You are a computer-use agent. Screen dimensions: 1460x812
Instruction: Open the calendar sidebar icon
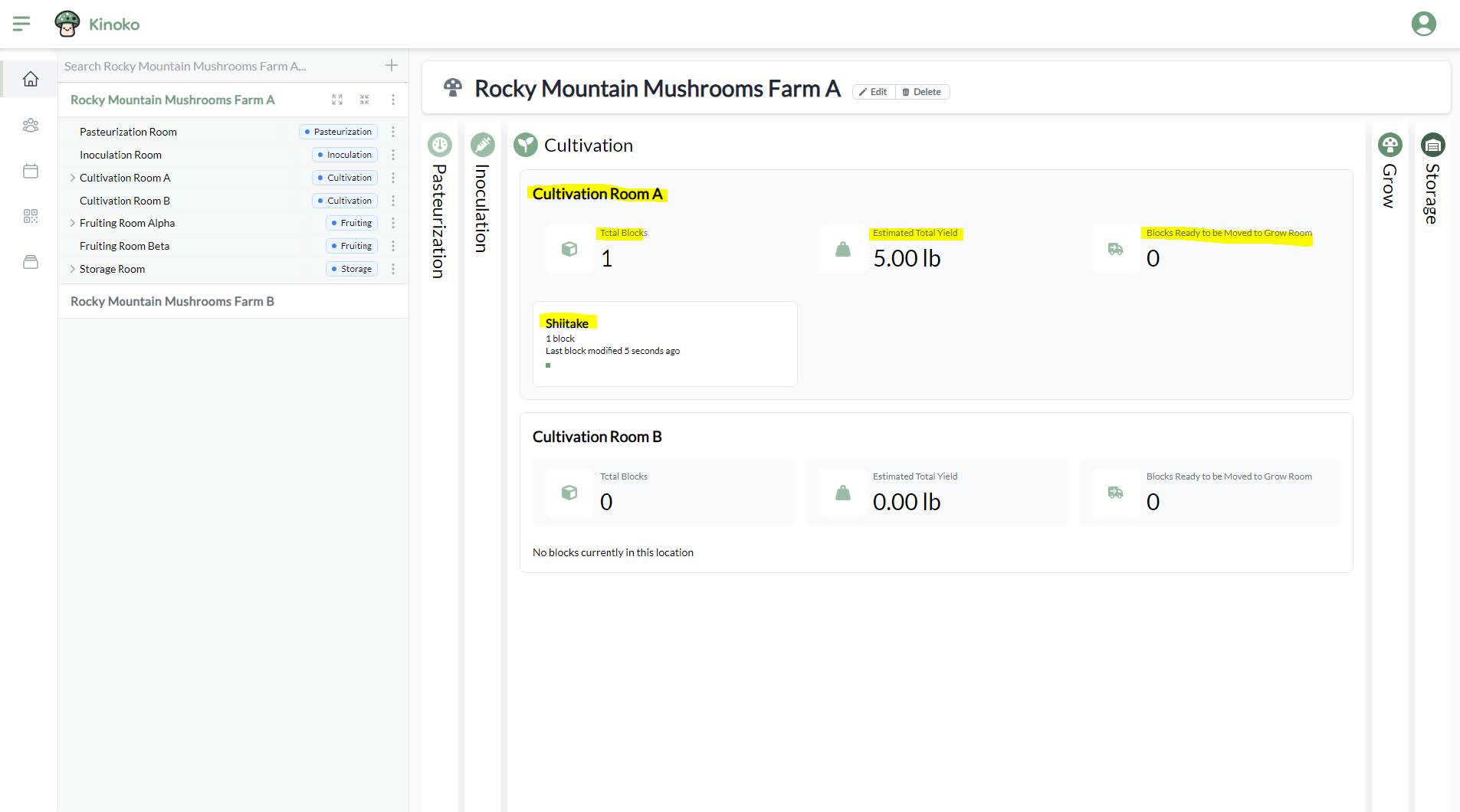point(31,171)
